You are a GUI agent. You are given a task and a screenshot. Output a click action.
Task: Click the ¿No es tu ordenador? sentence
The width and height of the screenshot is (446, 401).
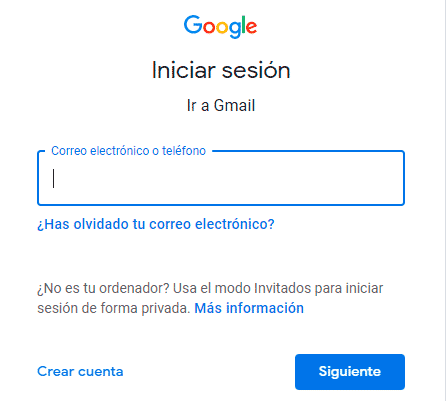tap(104, 288)
